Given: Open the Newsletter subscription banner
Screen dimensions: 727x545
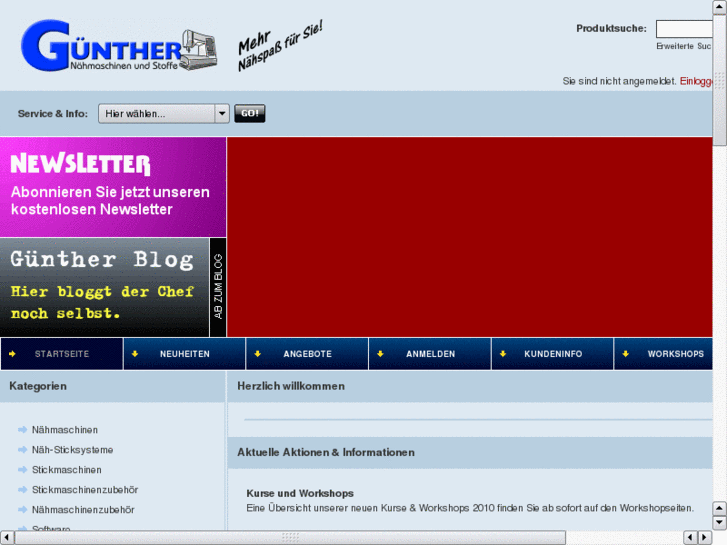Looking at the screenshot, I should [113, 187].
